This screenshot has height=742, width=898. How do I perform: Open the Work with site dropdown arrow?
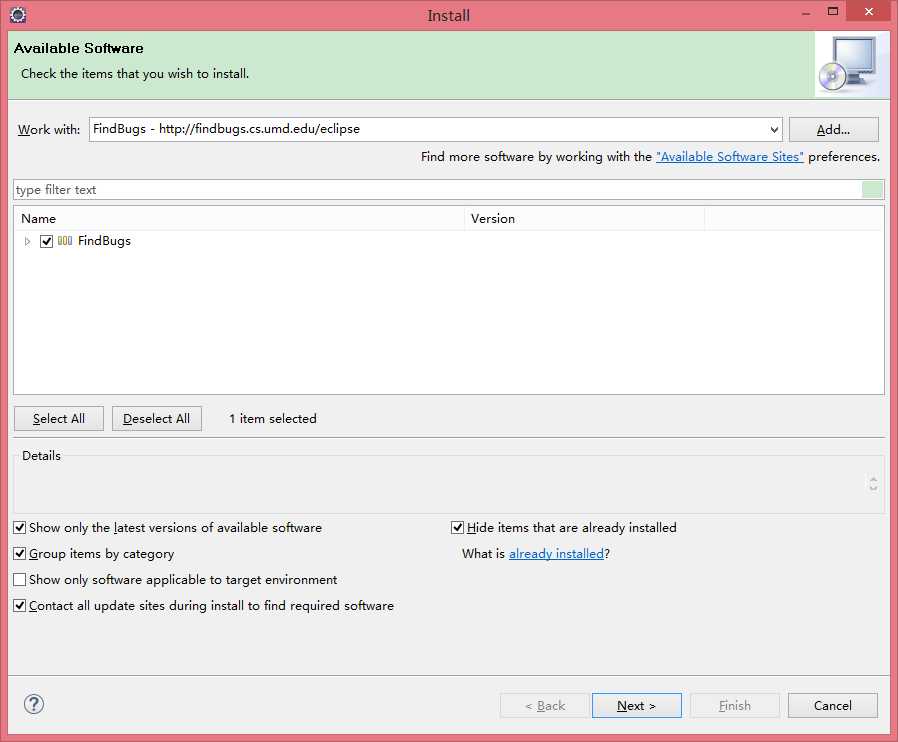pyautogui.click(x=774, y=129)
